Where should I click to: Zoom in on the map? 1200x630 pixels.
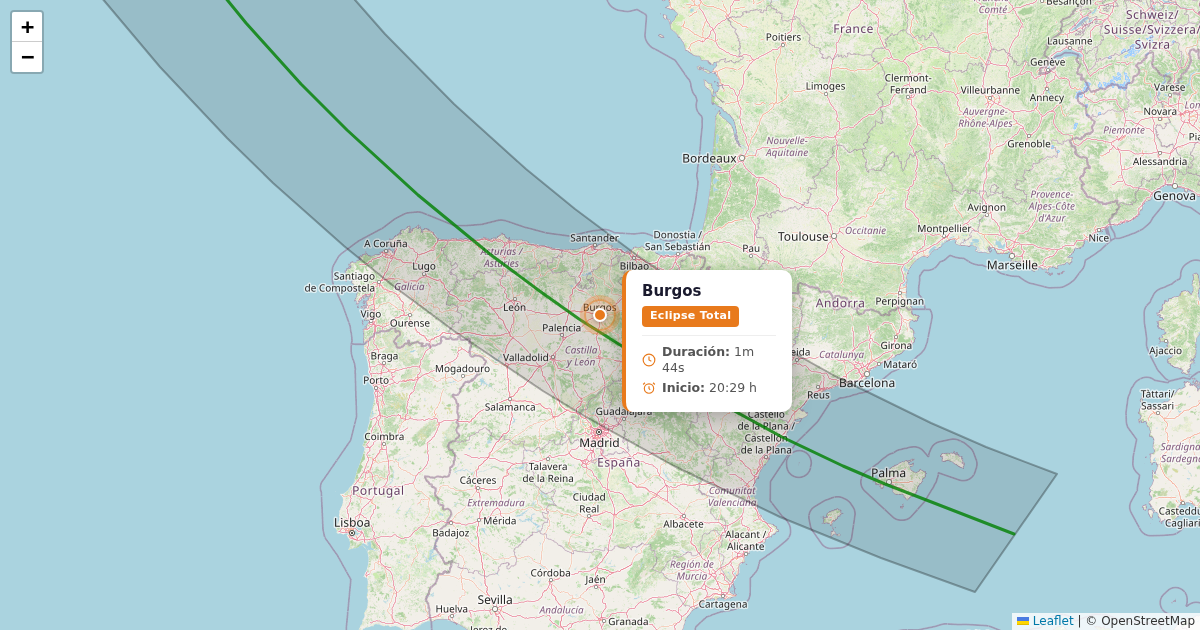click(x=27, y=27)
